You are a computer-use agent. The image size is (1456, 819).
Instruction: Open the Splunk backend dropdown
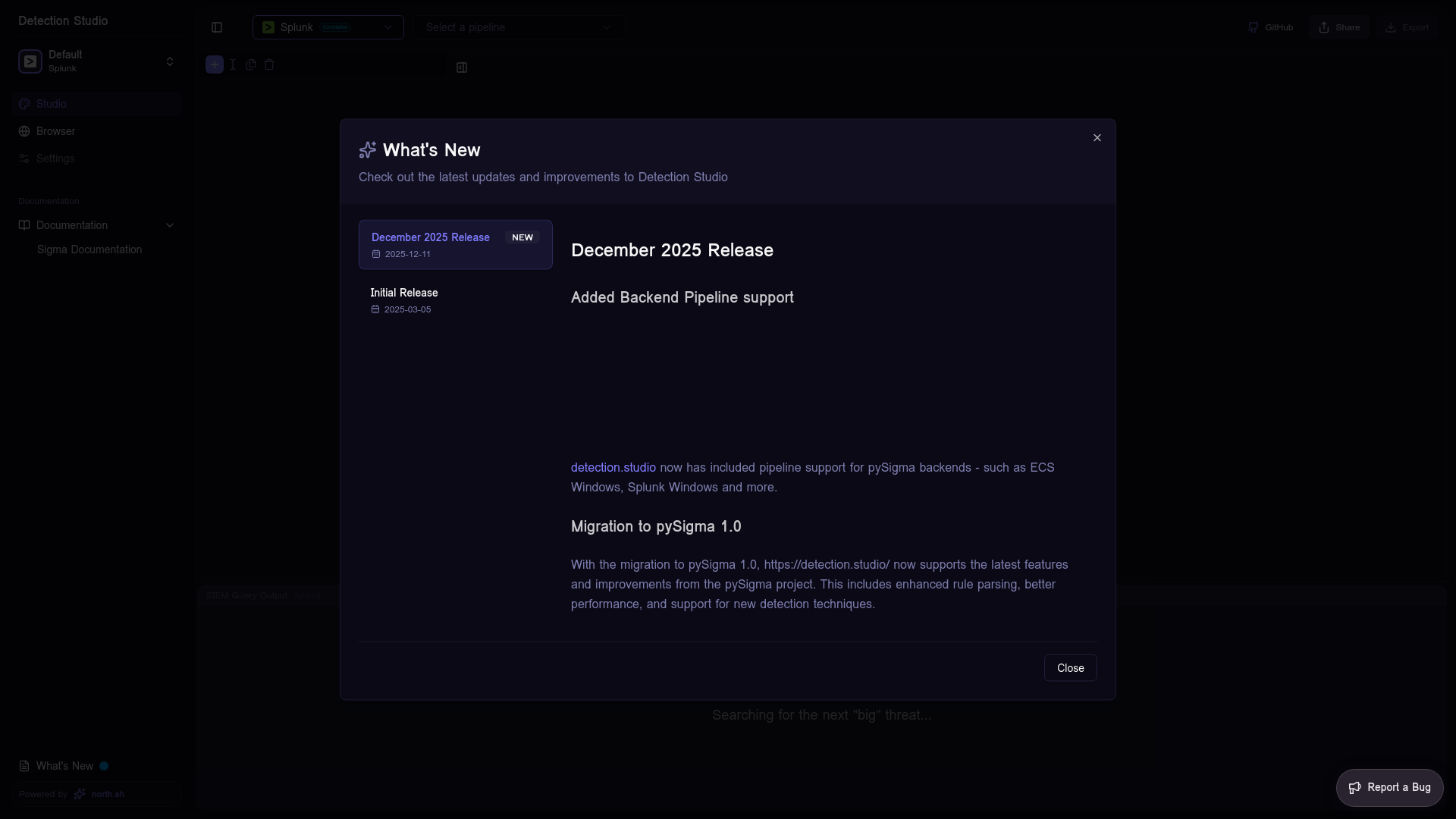click(x=328, y=27)
